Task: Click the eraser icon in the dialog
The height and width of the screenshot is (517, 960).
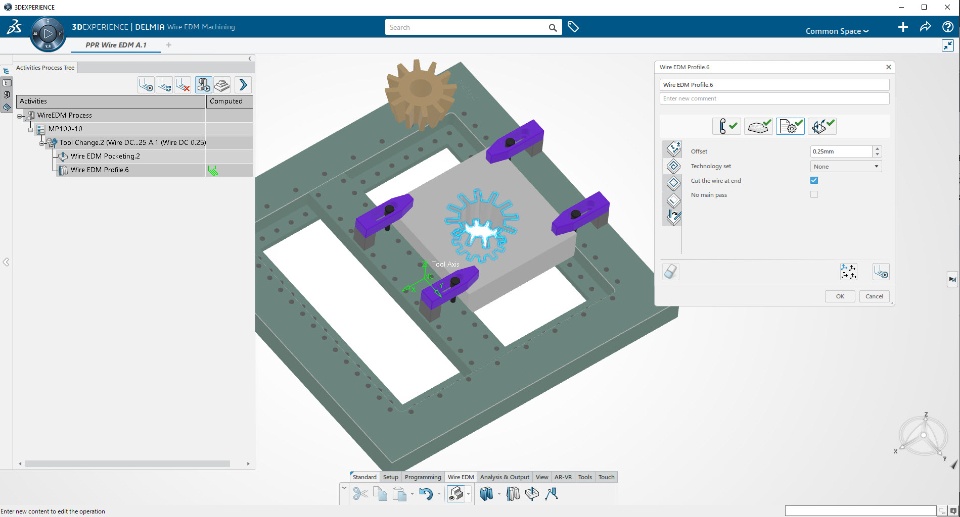Action: coord(670,271)
